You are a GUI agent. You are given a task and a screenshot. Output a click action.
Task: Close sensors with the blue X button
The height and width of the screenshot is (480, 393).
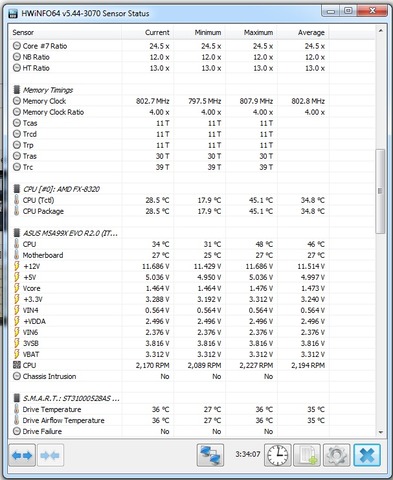tap(367, 455)
